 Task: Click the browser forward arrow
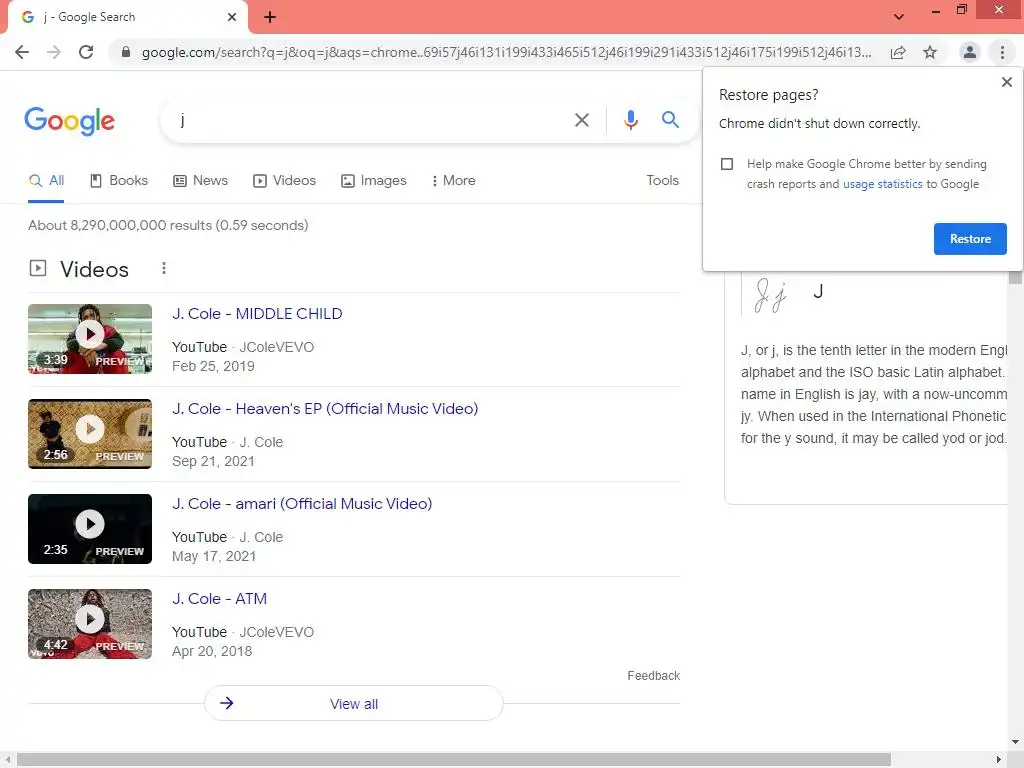click(x=54, y=52)
